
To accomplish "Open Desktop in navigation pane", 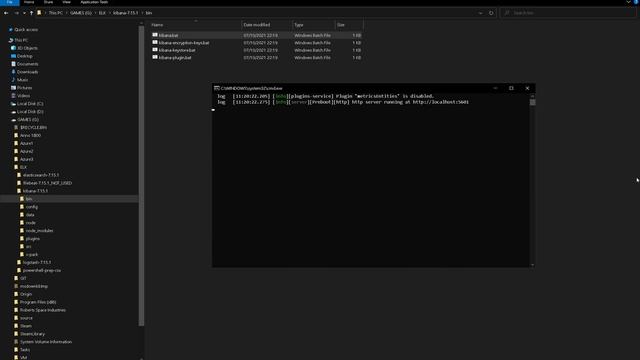I will (x=24, y=56).
